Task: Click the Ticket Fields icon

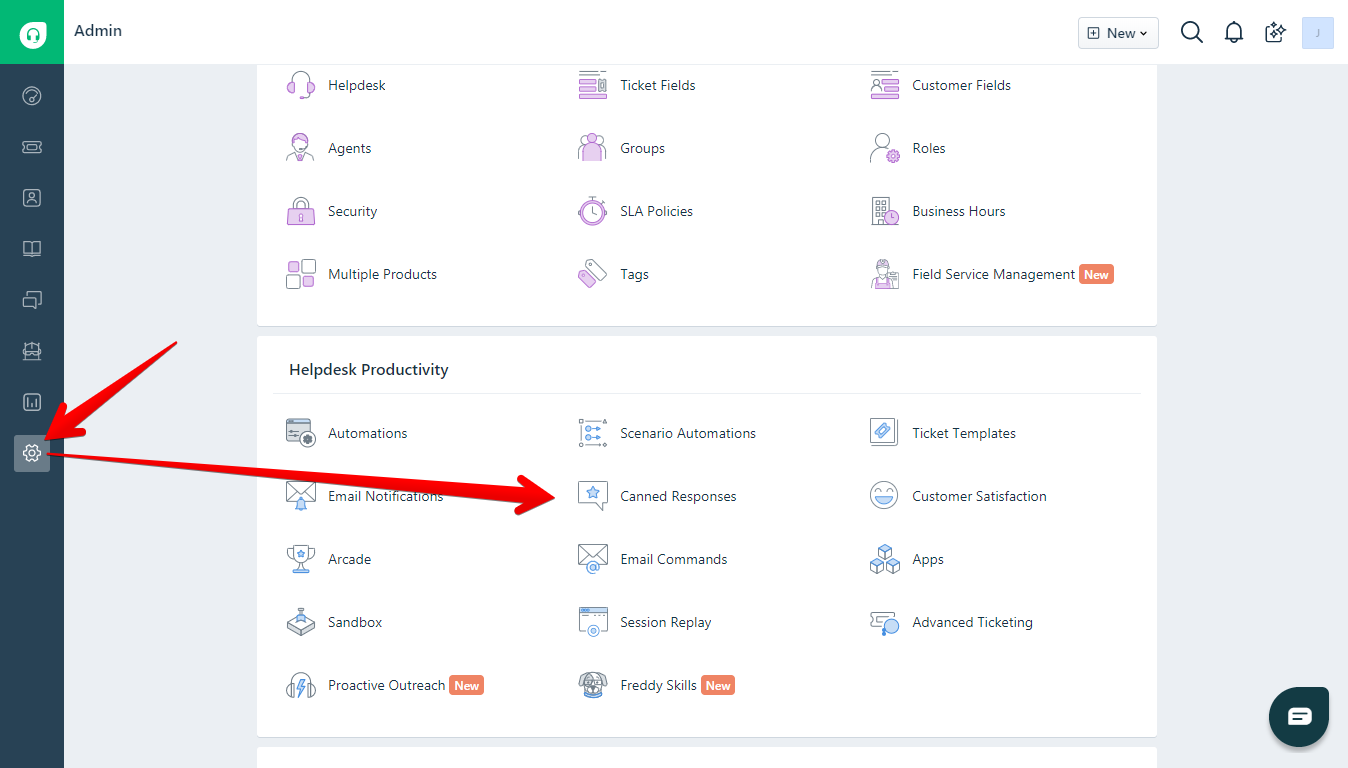Action: pos(593,85)
